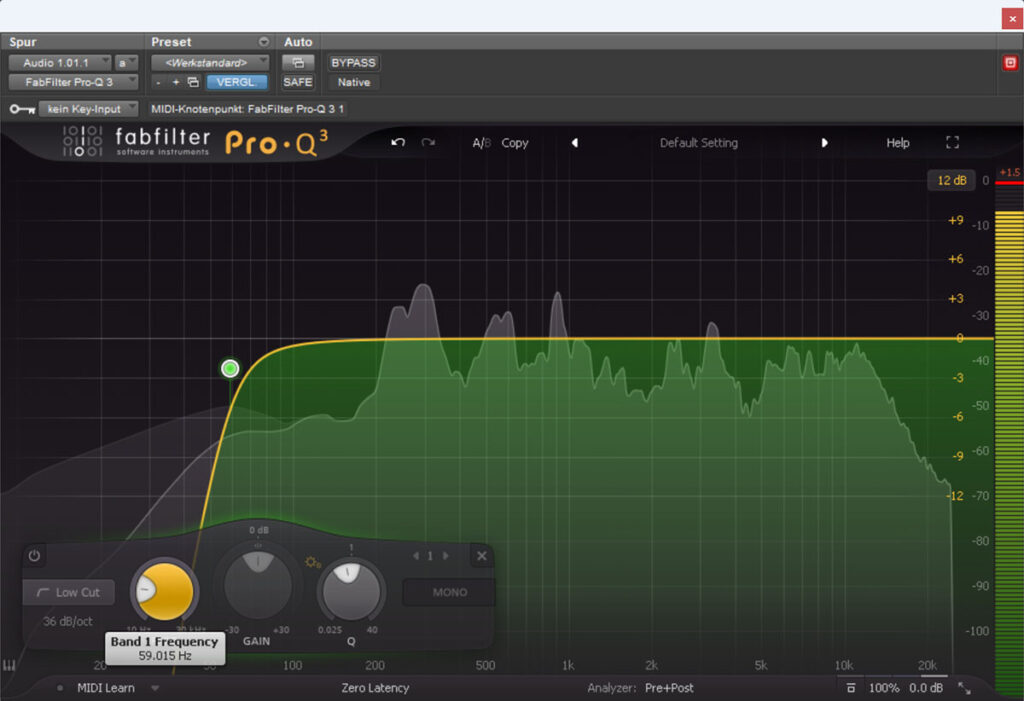The width and height of the screenshot is (1024, 701).
Task: Click the band 1 GAIN knob
Action: pos(258,585)
